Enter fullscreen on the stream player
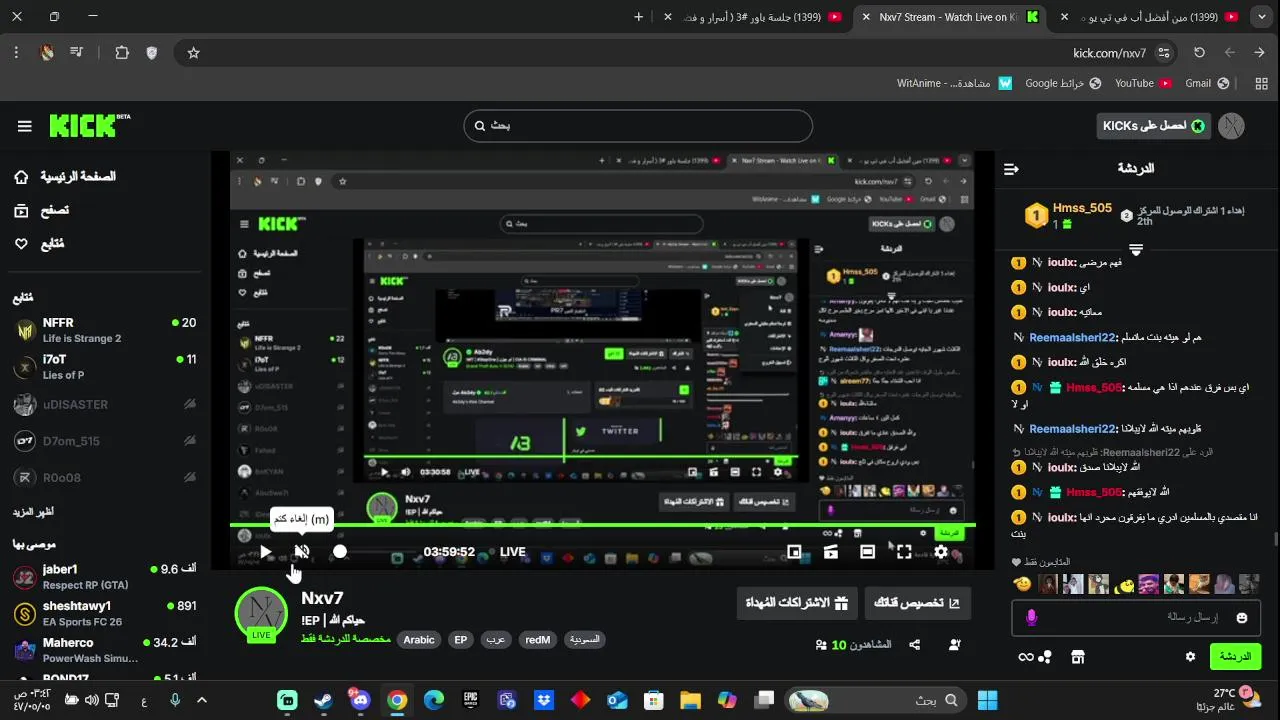This screenshot has height=720, width=1280. click(x=904, y=551)
